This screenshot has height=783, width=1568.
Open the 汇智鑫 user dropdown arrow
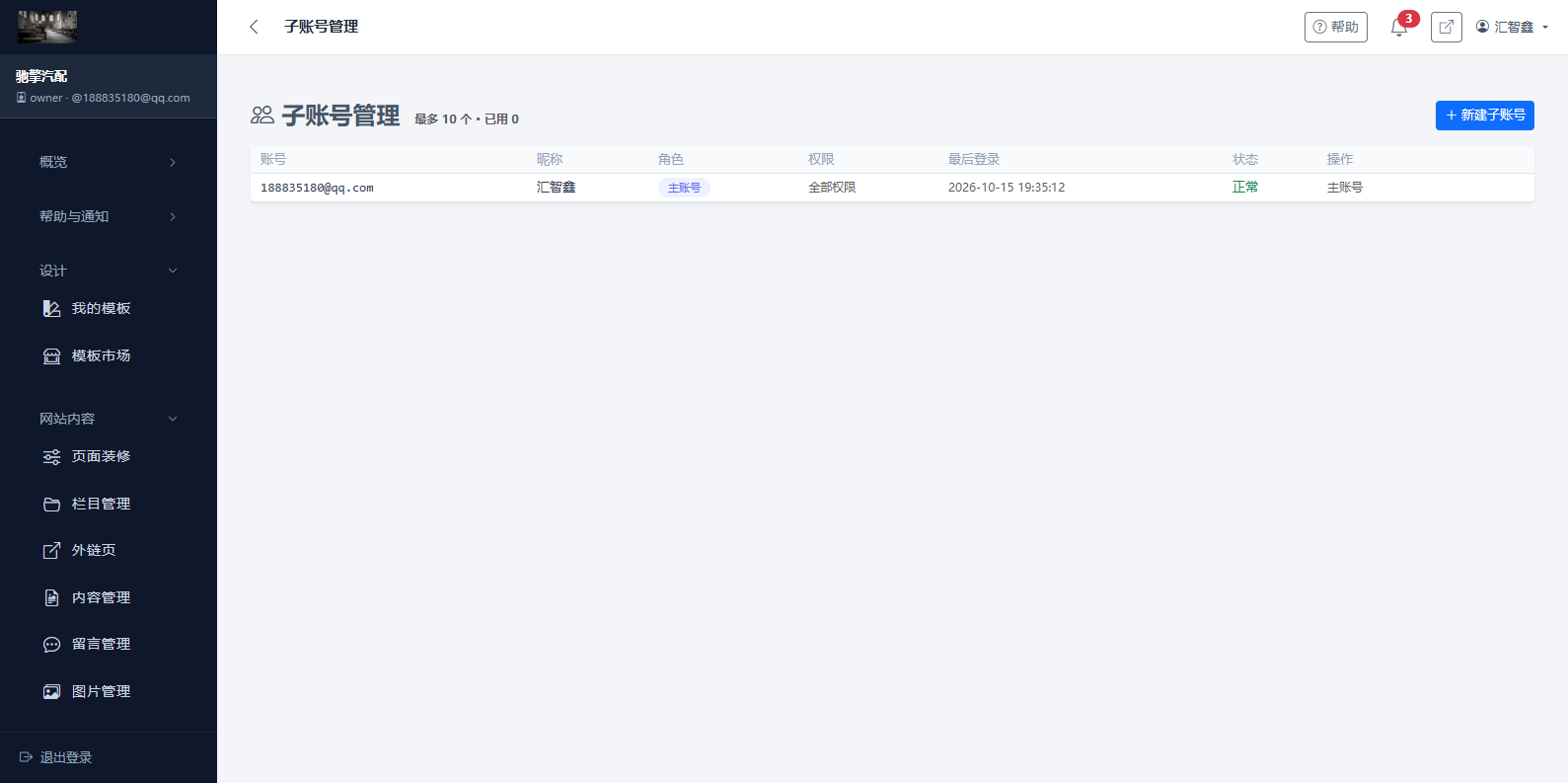[x=1545, y=28]
